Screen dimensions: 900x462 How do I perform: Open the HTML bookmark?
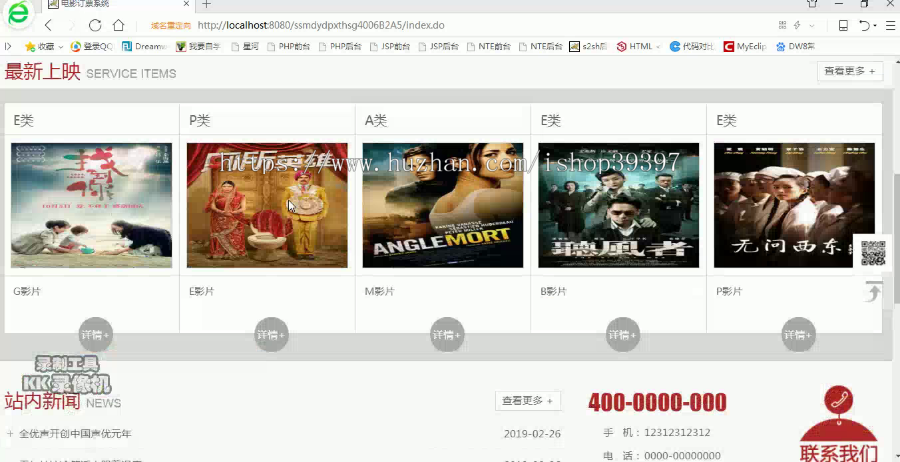(x=635, y=46)
